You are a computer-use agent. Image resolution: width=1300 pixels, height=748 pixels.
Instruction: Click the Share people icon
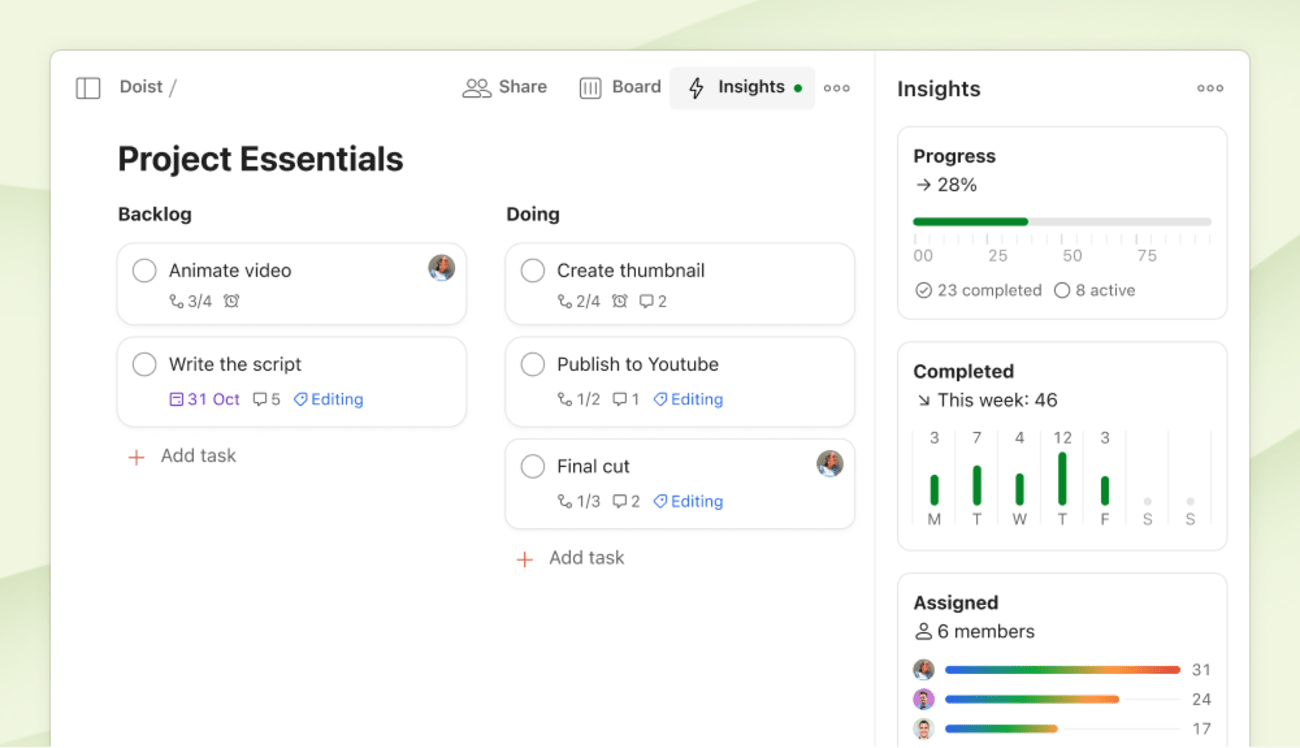click(x=476, y=88)
